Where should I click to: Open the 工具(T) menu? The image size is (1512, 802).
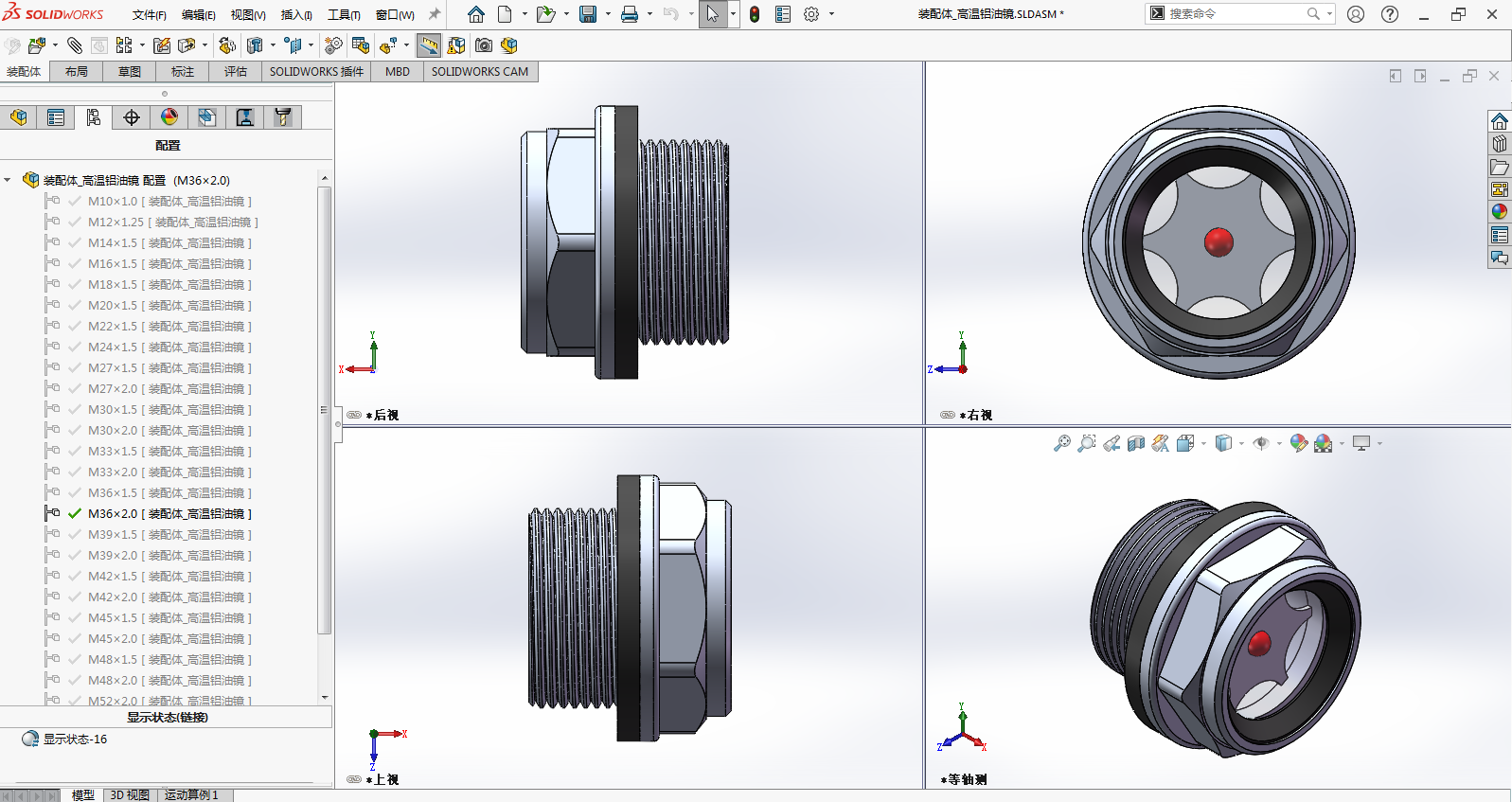[344, 14]
